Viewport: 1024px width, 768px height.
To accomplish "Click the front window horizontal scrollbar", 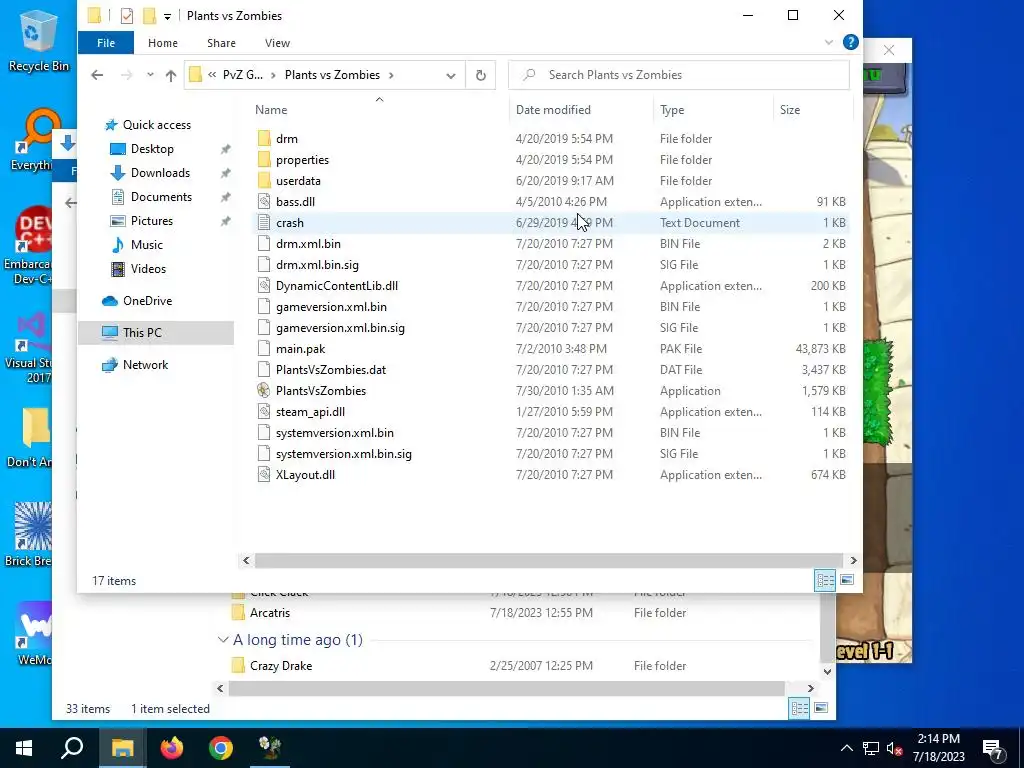I will point(547,561).
